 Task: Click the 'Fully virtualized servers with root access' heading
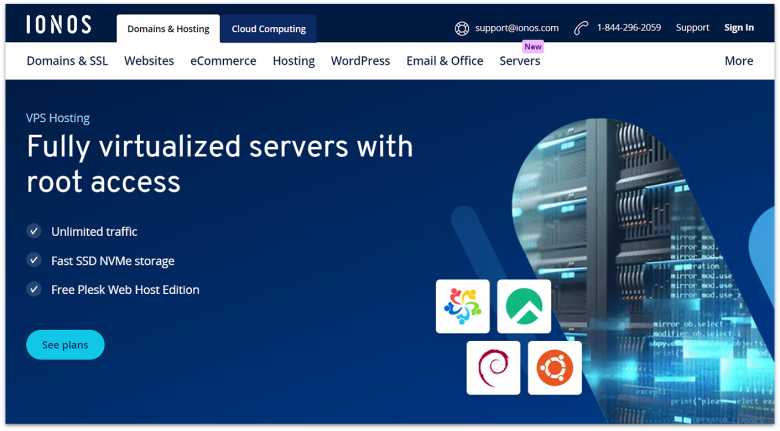(x=219, y=164)
